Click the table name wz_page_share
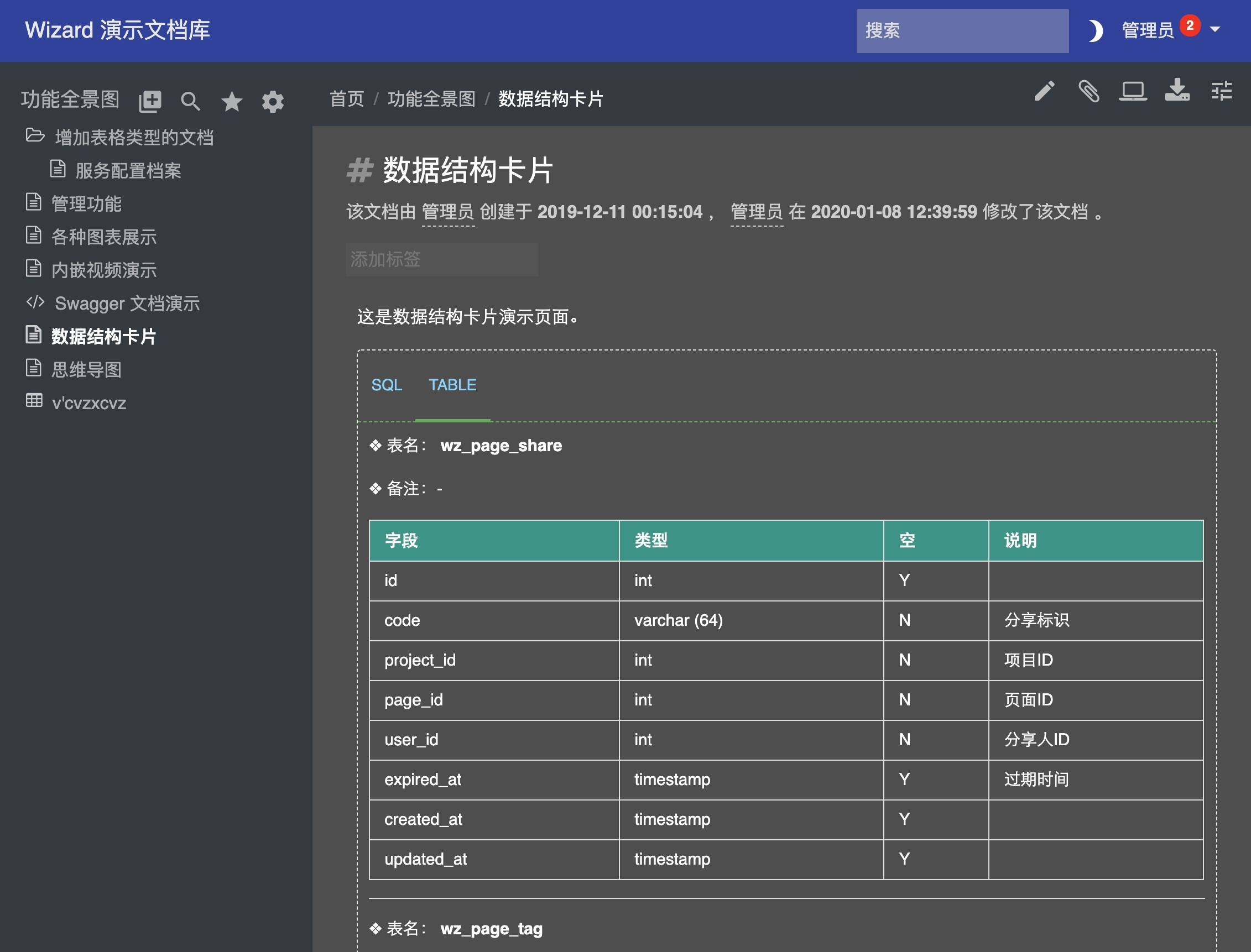 [501, 446]
